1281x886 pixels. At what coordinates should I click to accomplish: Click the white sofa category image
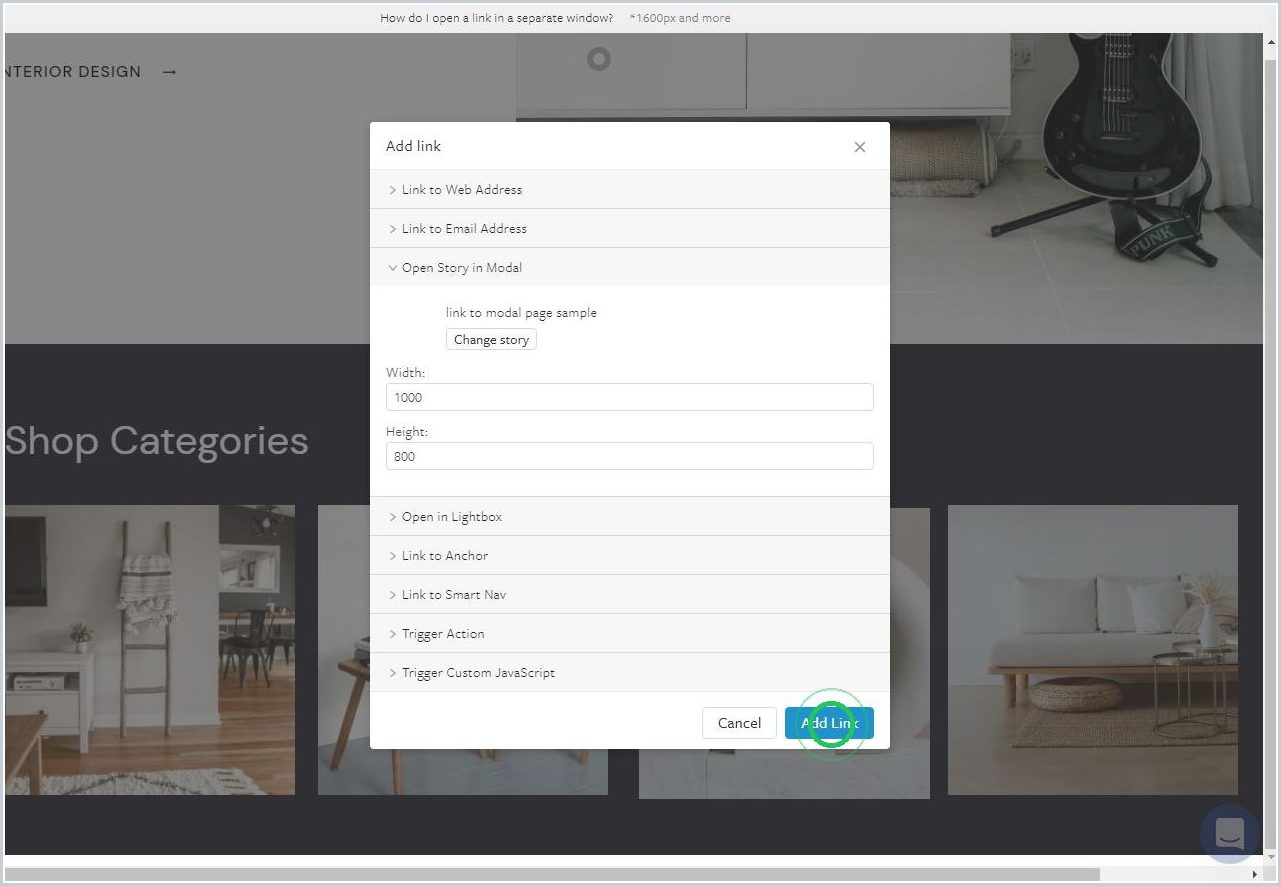(x=1092, y=649)
